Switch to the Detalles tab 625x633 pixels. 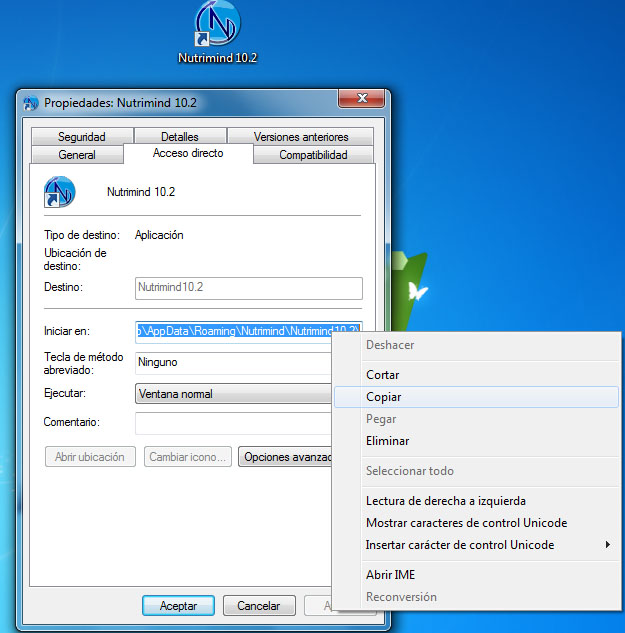tap(180, 136)
